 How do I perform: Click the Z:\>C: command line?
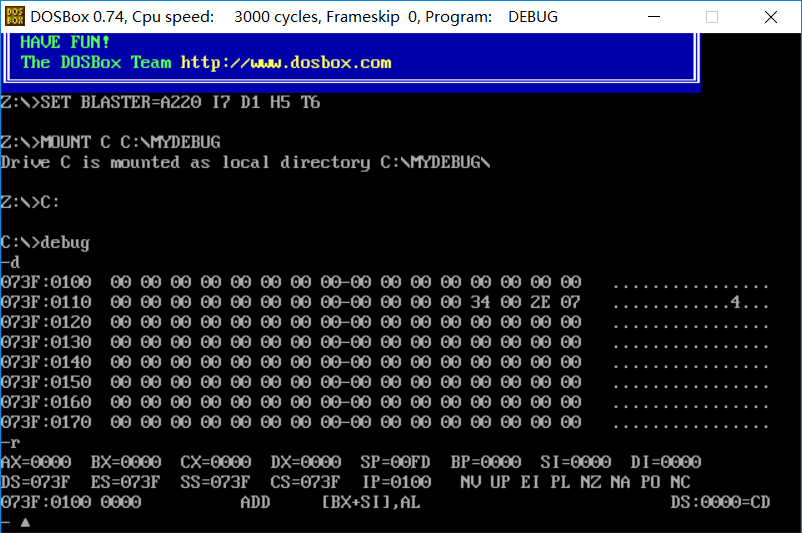30,202
